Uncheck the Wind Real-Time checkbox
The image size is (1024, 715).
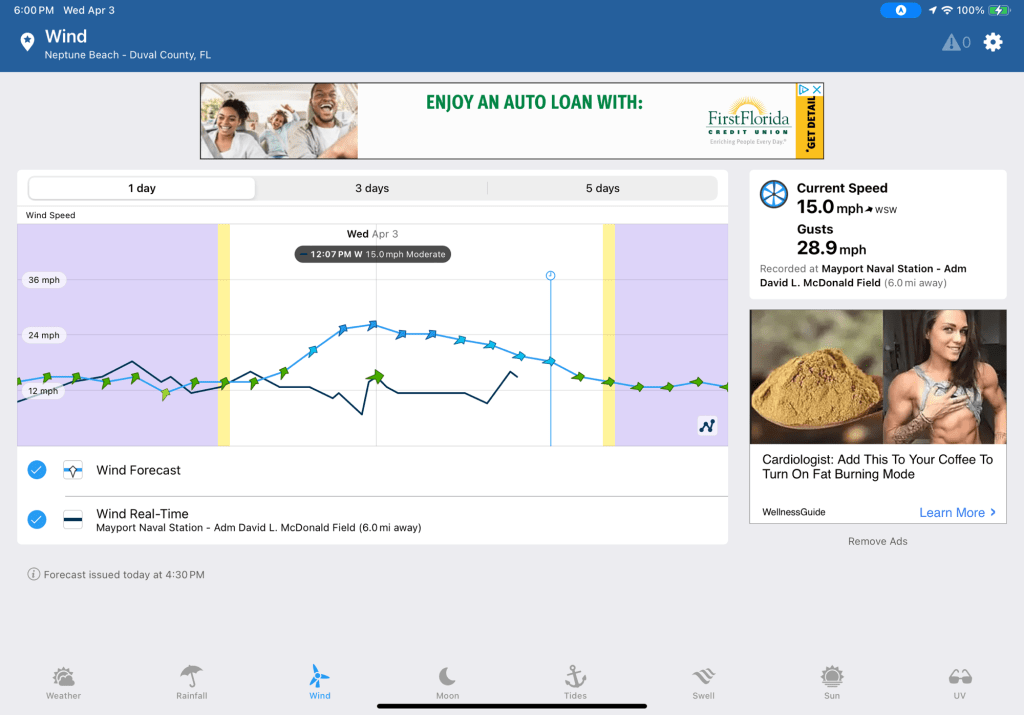(37, 520)
